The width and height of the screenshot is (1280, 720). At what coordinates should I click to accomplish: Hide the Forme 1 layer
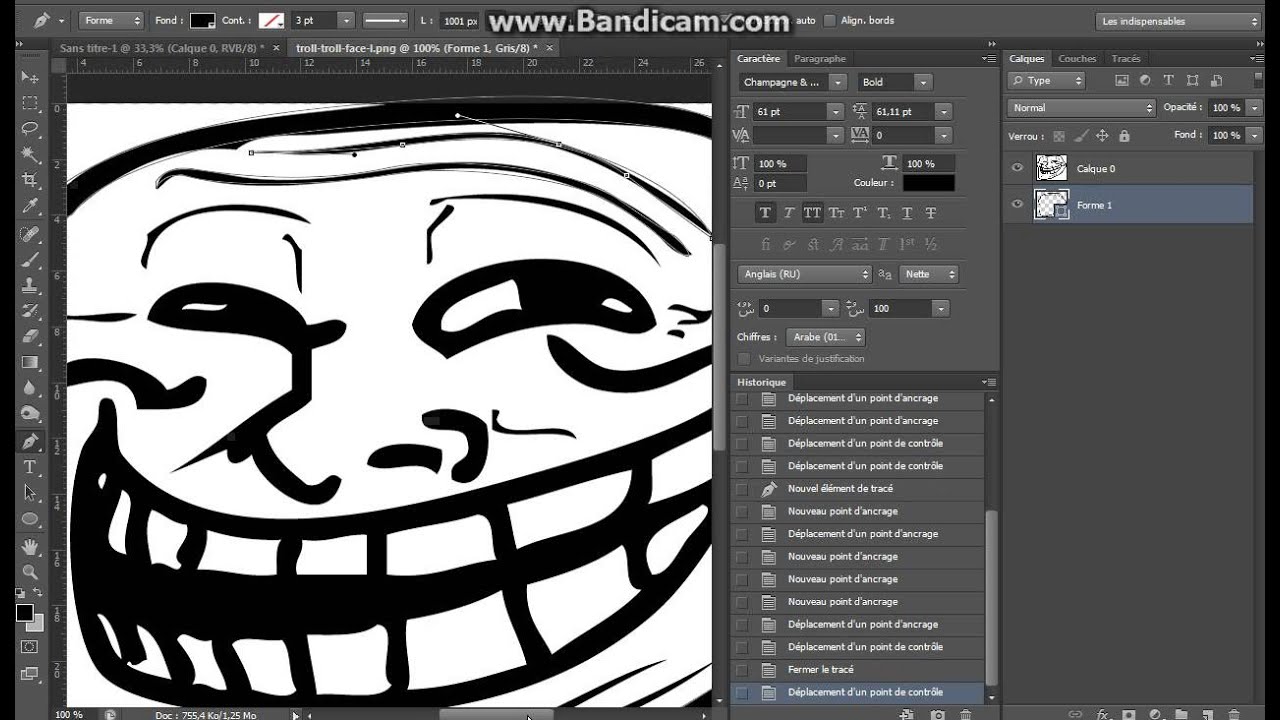click(x=1017, y=205)
